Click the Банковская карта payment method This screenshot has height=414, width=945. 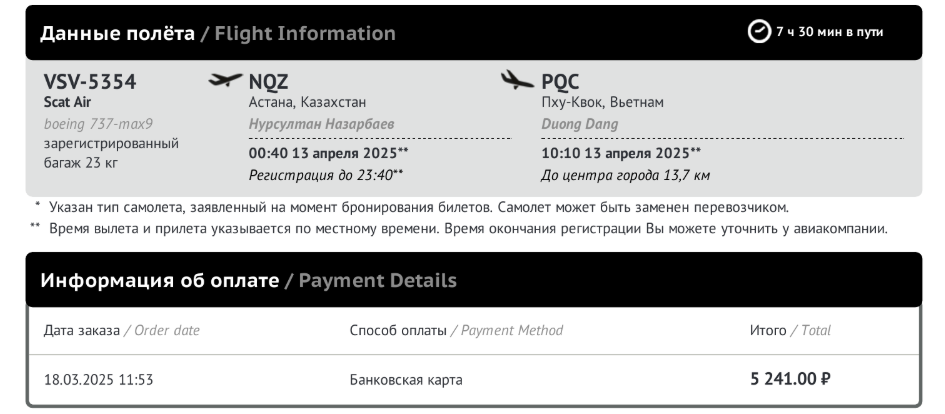pyautogui.click(x=406, y=380)
